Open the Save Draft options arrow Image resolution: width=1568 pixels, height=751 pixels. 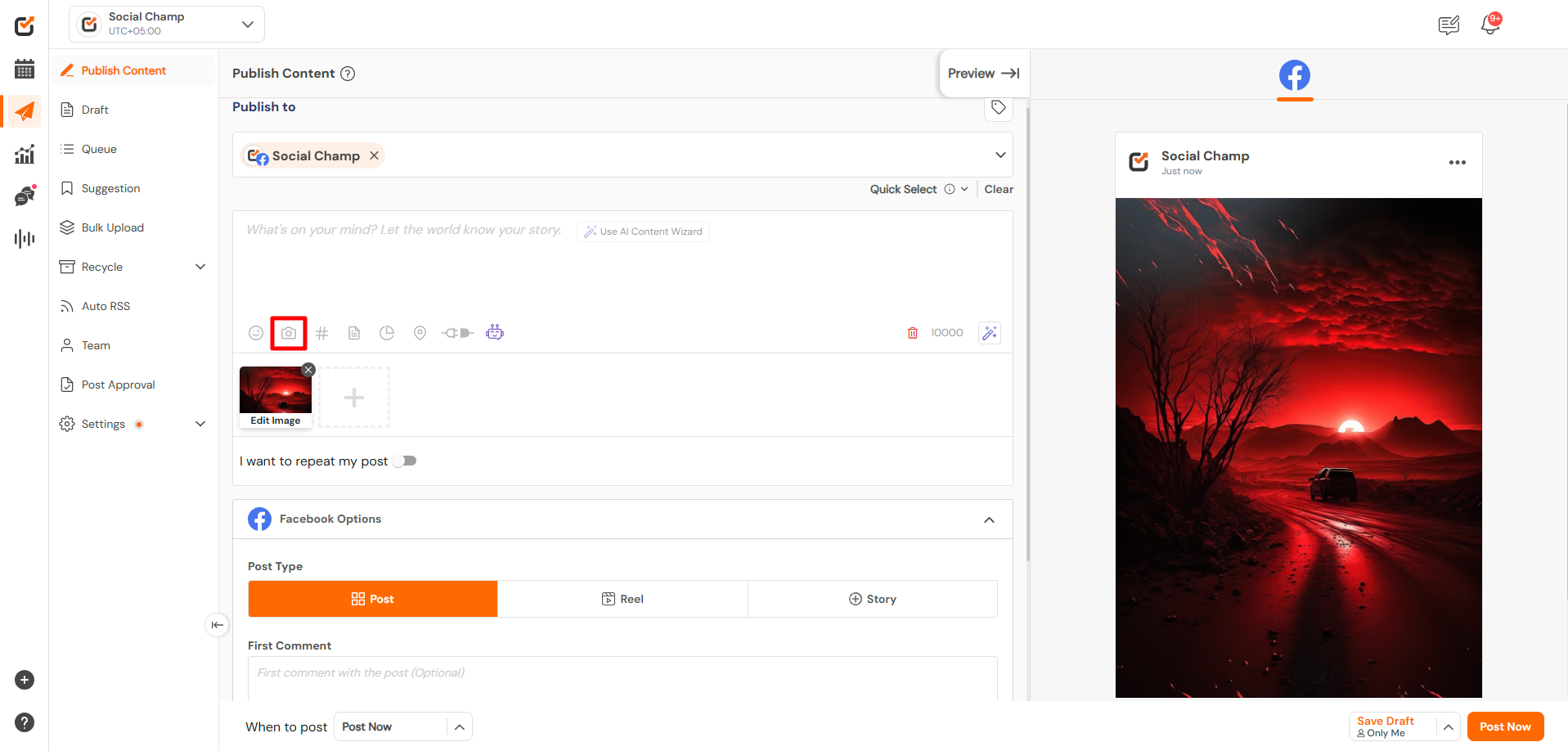(1448, 726)
